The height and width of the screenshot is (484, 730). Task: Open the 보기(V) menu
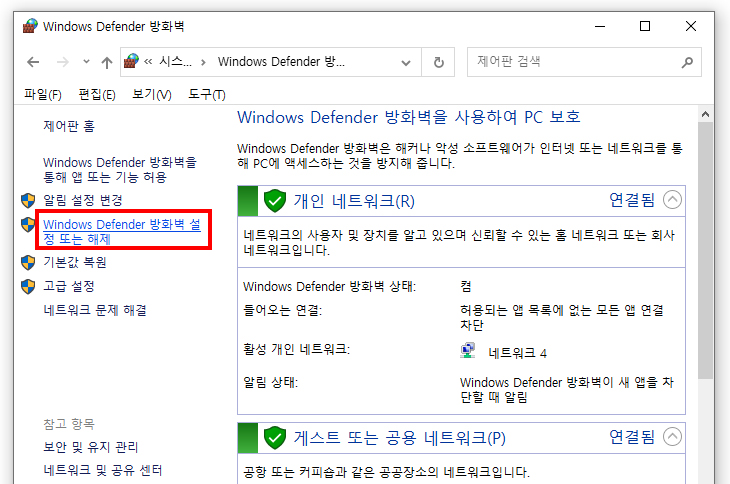152,95
